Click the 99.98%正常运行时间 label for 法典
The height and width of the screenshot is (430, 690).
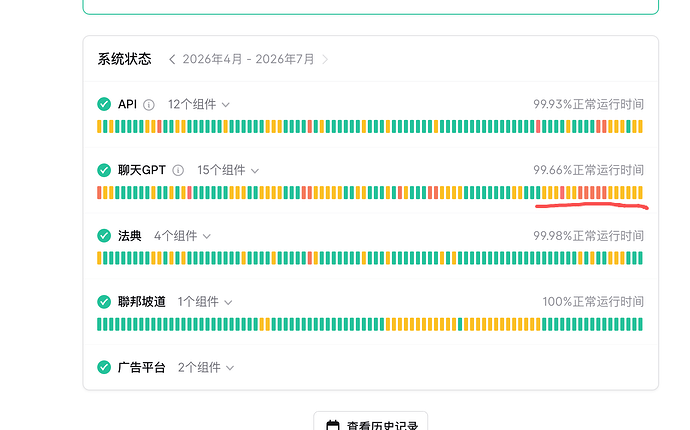588,236
